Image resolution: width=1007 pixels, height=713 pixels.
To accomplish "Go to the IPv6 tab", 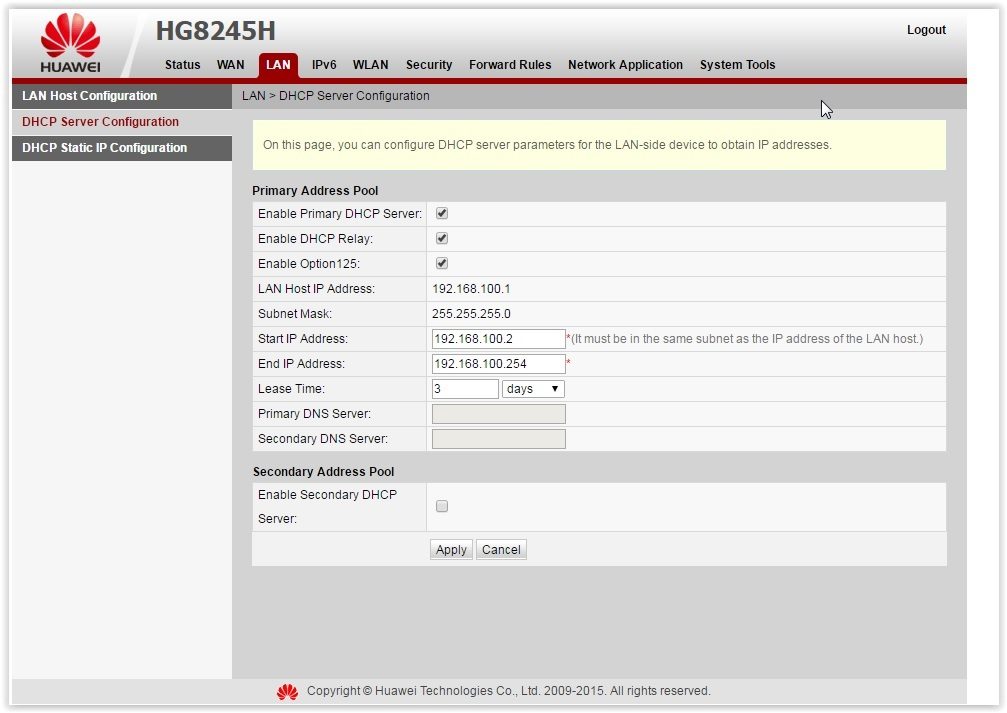I will [324, 65].
